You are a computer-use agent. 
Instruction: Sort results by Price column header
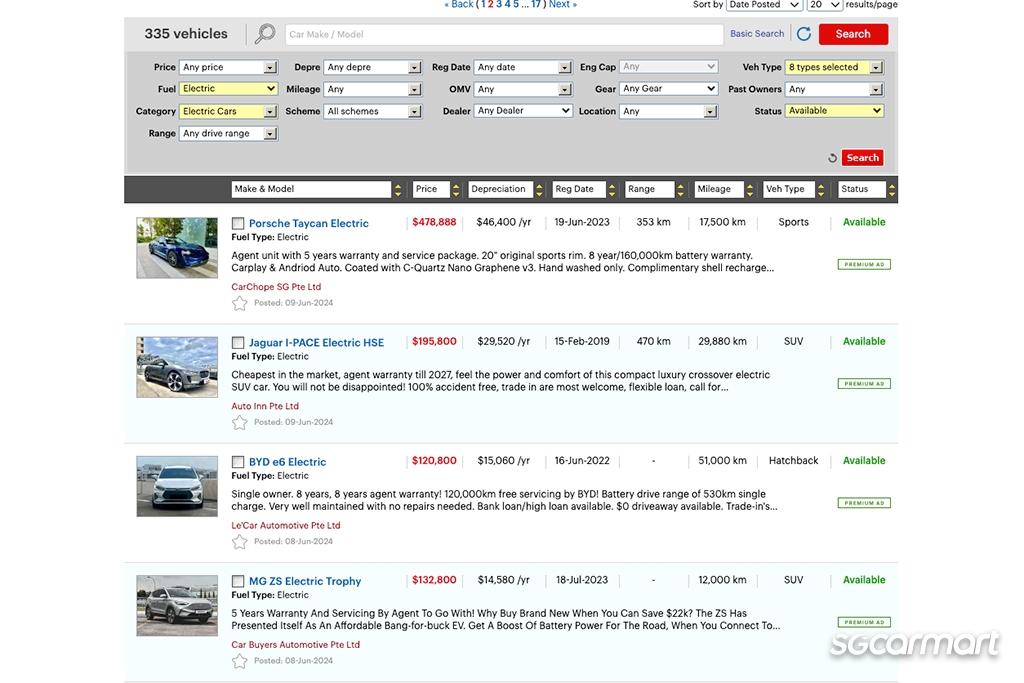tap(432, 189)
